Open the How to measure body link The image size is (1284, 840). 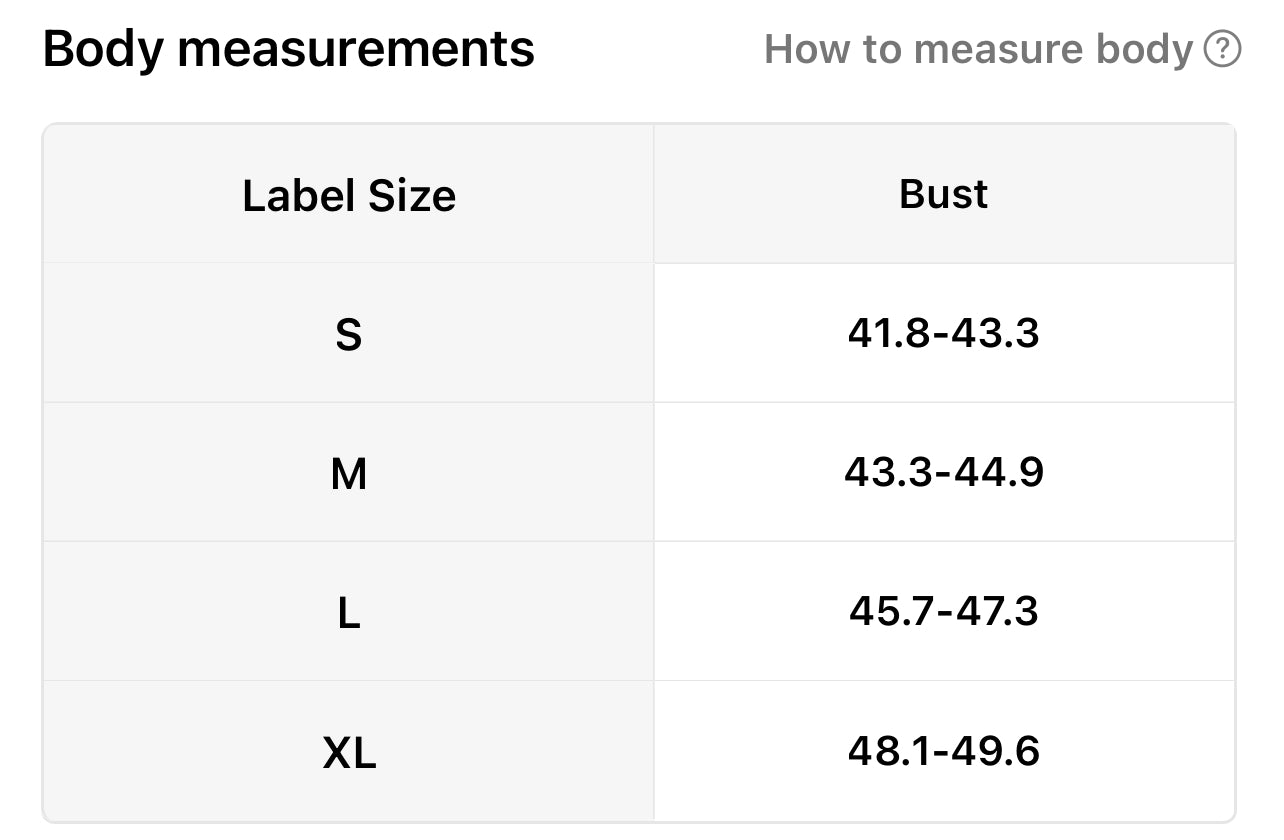pos(978,49)
